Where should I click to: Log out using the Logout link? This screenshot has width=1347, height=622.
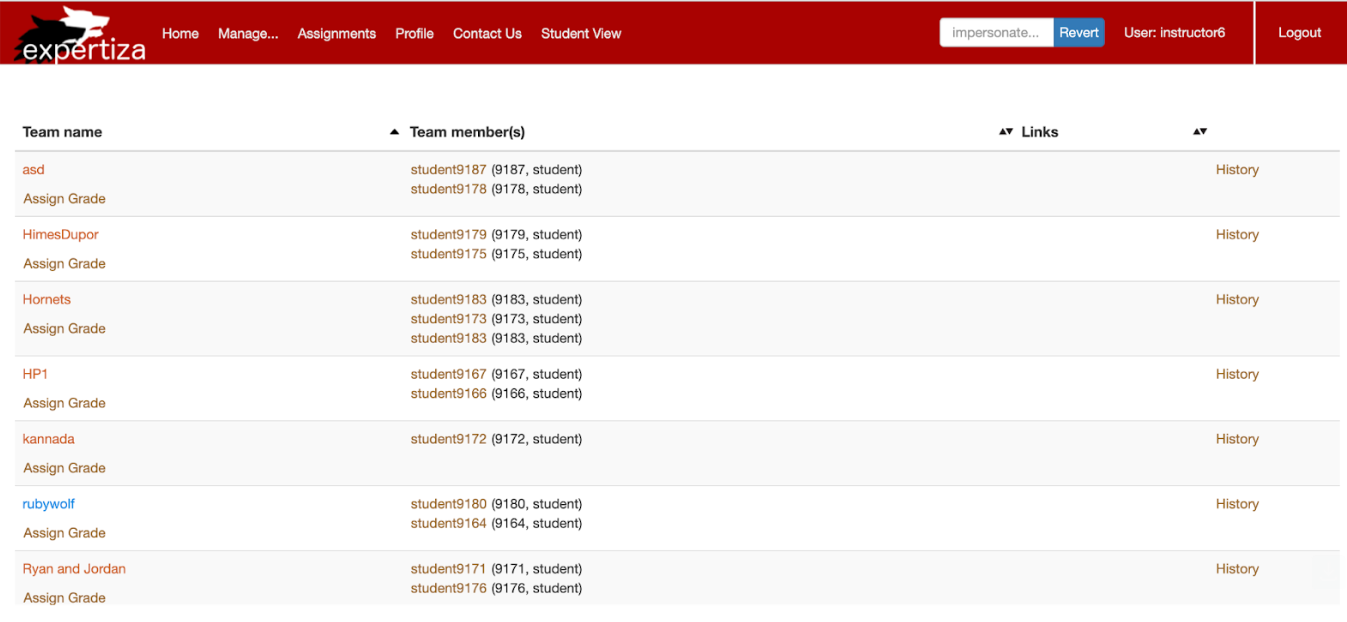[x=1299, y=33]
